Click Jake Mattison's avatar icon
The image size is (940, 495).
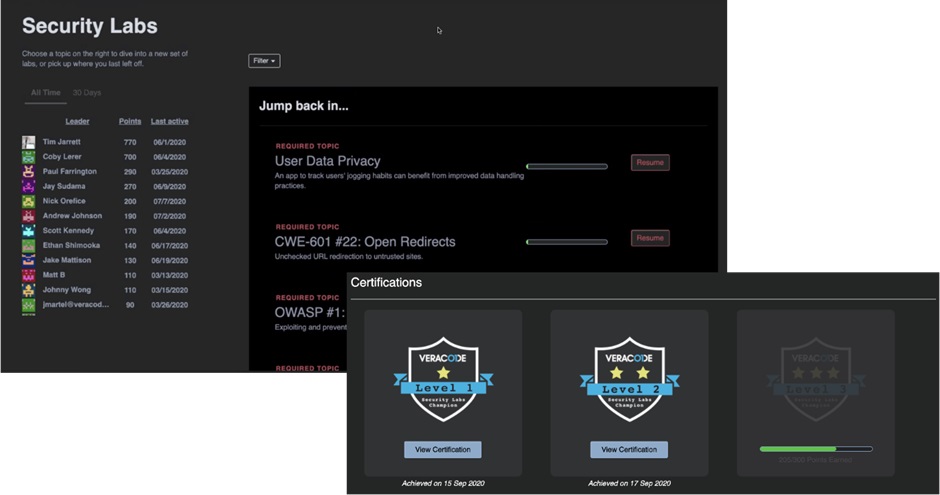point(28,260)
